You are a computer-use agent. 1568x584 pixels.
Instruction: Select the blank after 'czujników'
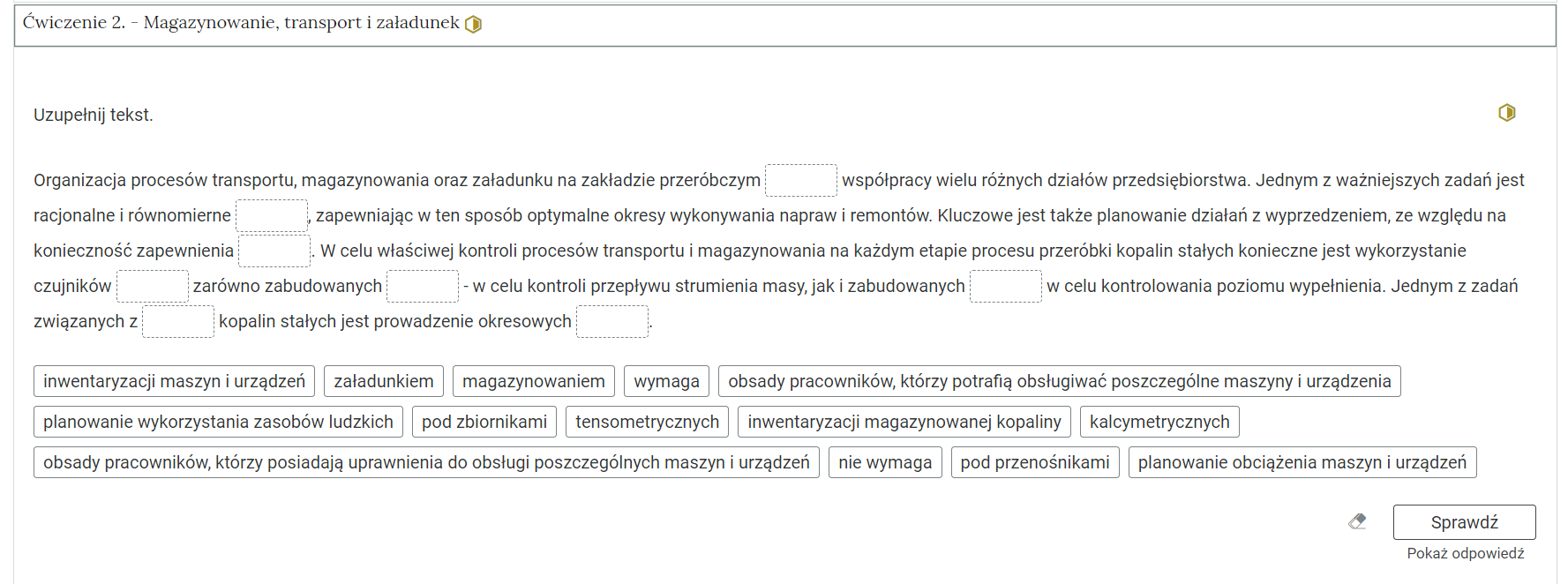coord(153,286)
